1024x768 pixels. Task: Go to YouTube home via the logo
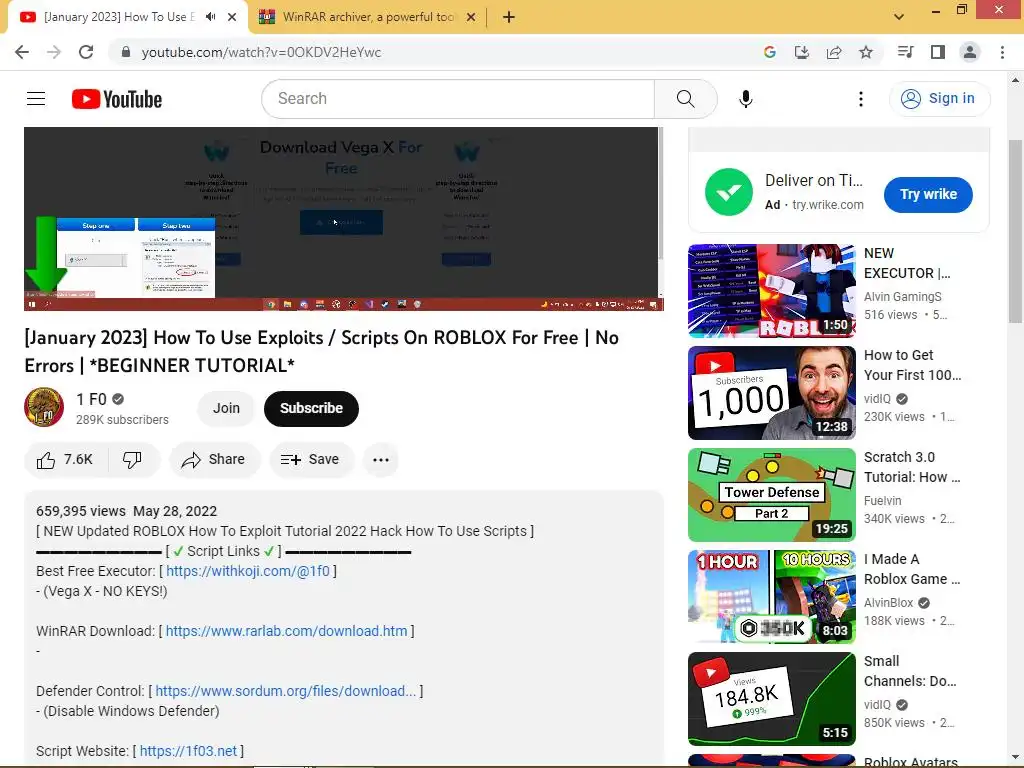117,99
